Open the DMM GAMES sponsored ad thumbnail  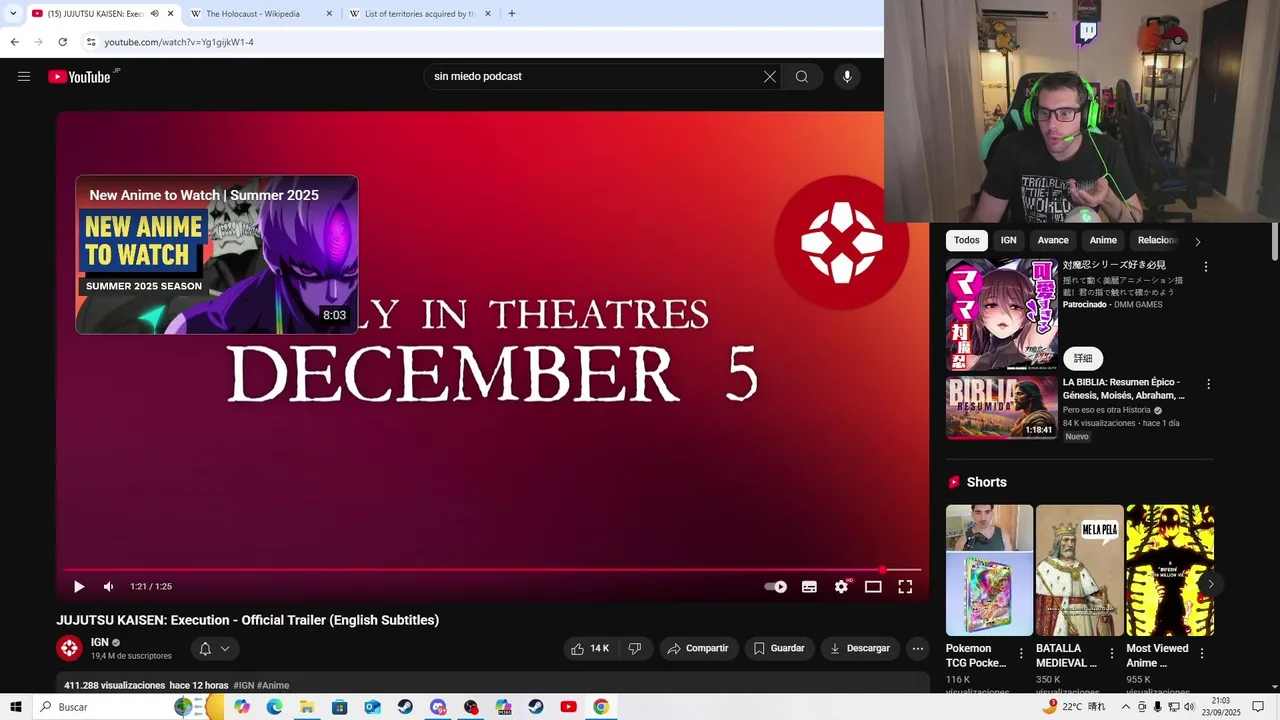pos(1002,315)
